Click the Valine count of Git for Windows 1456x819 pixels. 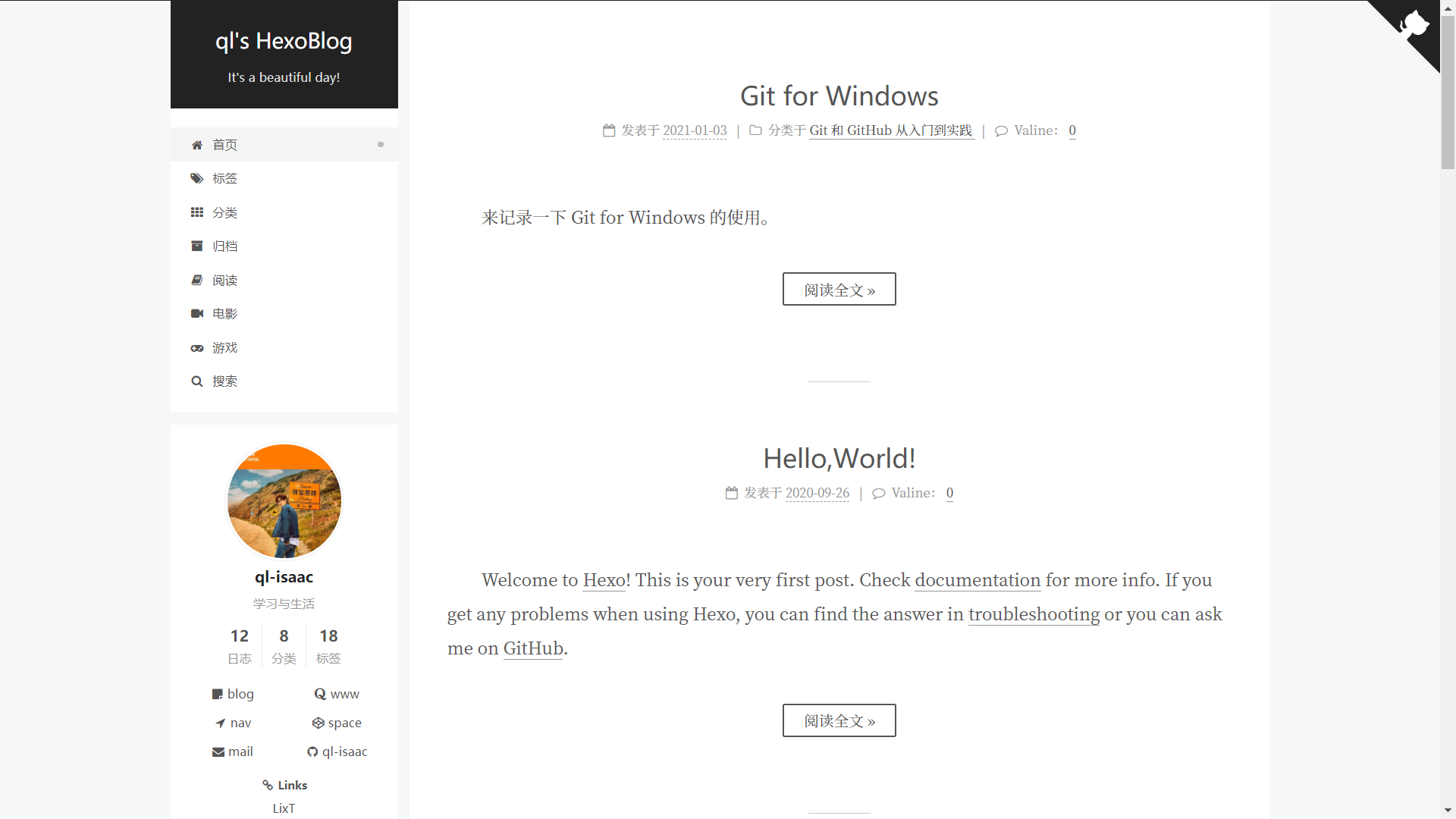pos(1072,130)
